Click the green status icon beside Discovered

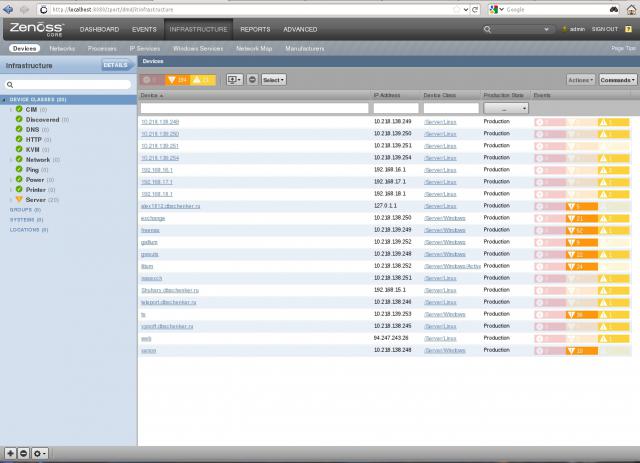19,119
